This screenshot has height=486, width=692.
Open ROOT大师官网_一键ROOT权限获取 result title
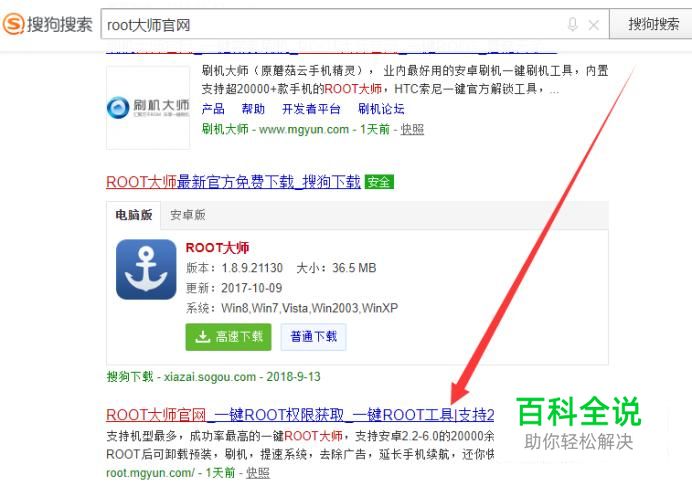[x=300, y=415]
